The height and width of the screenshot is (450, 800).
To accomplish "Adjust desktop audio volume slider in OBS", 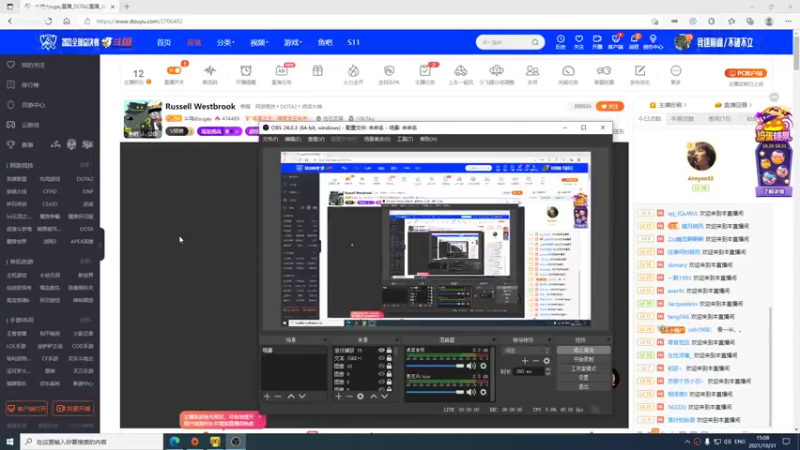I will pos(435,366).
